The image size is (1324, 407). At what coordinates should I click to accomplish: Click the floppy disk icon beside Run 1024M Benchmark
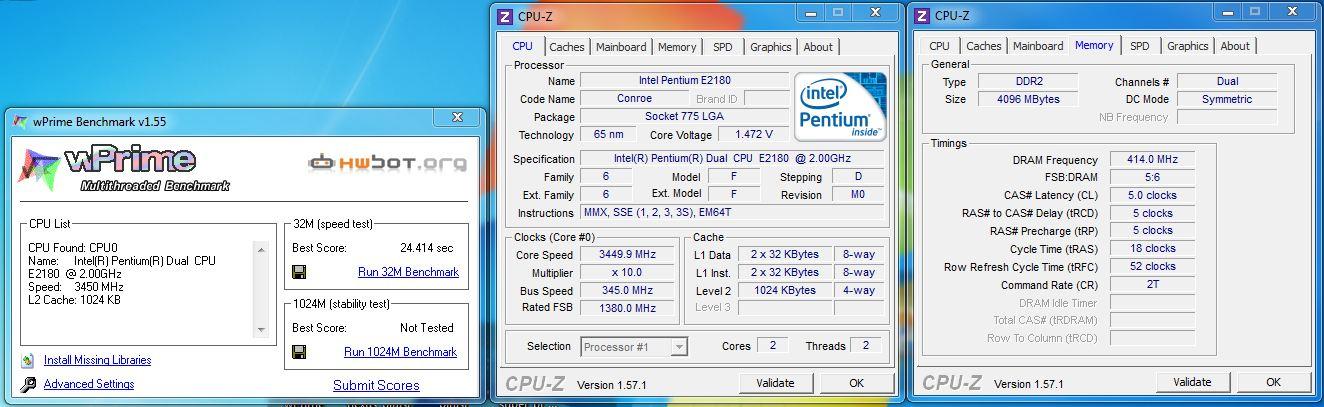pos(299,352)
